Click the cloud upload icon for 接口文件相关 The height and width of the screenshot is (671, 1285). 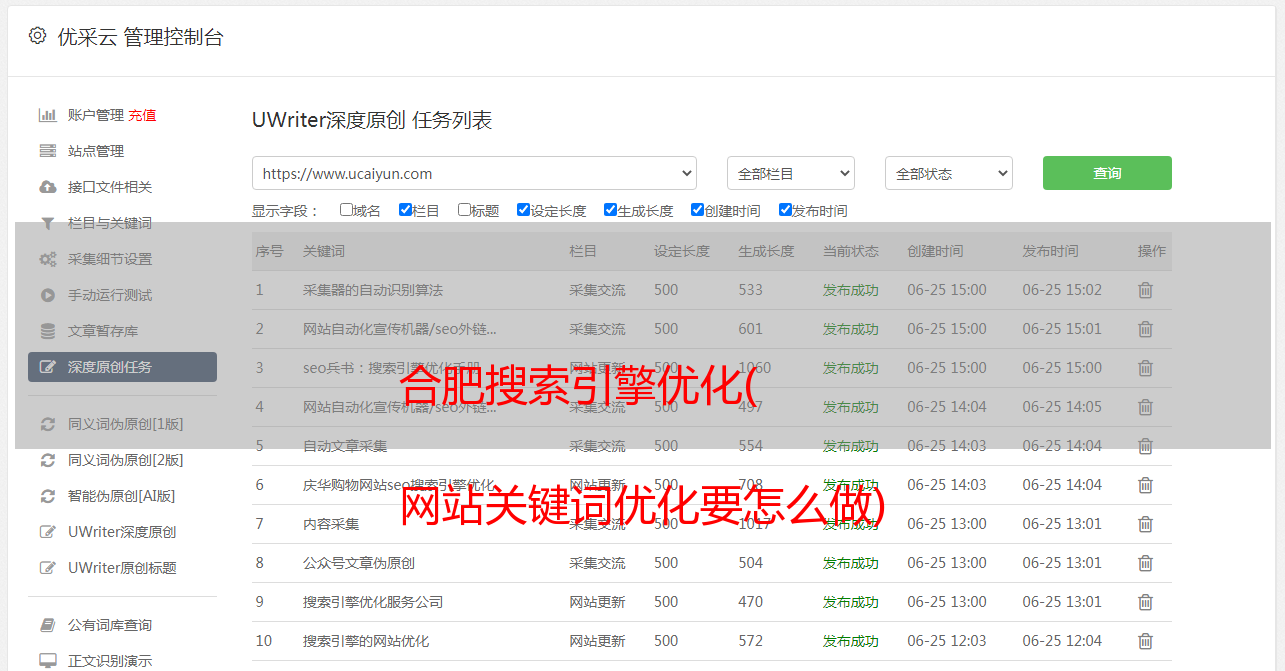[47, 187]
